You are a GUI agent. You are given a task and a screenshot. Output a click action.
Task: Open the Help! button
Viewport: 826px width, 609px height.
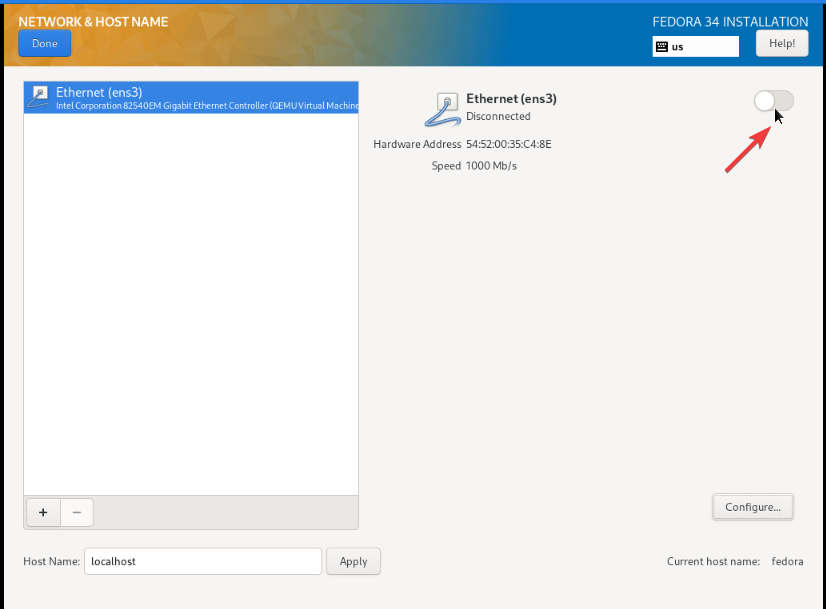(782, 43)
